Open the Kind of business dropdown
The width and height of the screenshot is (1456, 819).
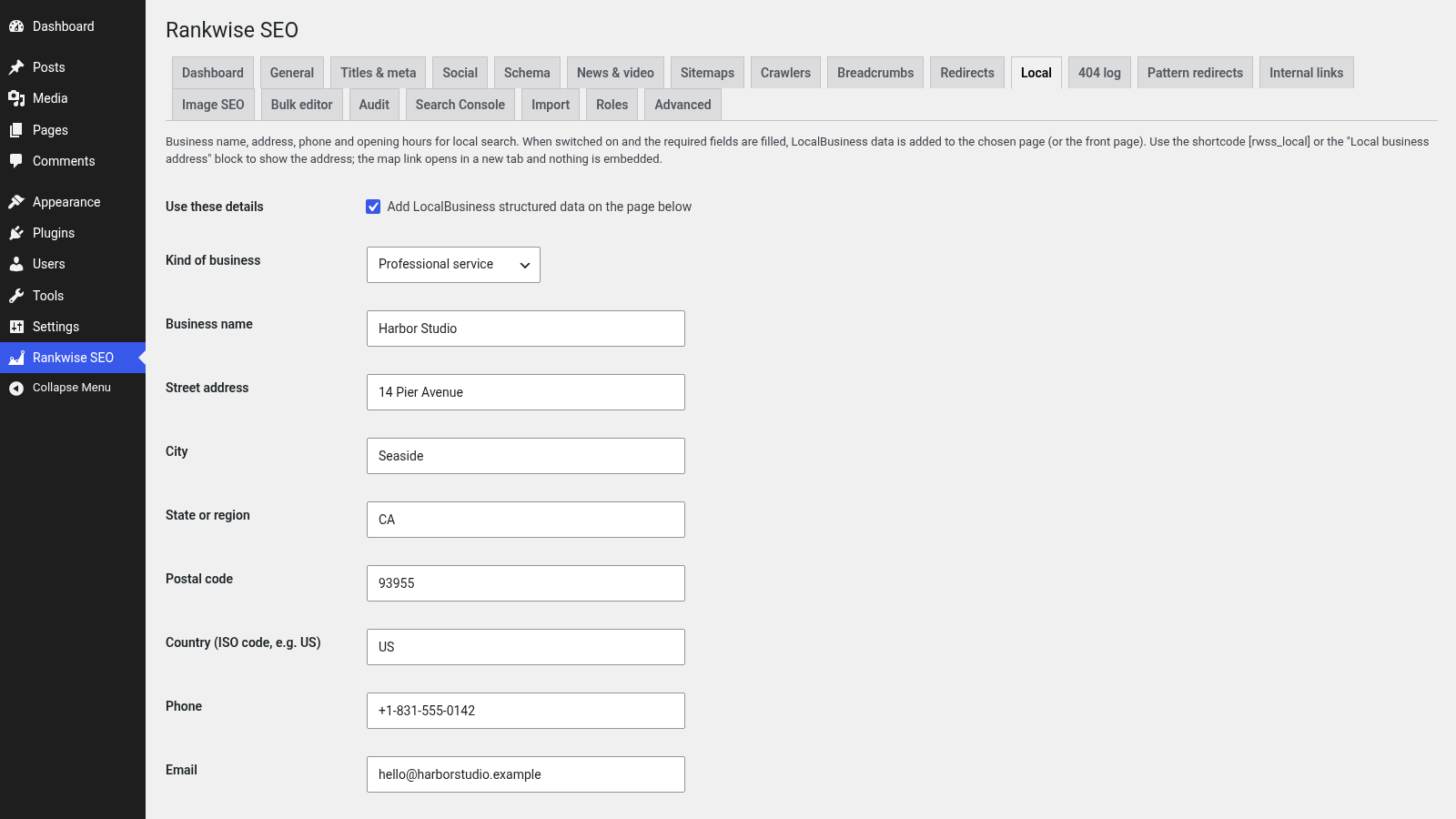pos(453,265)
